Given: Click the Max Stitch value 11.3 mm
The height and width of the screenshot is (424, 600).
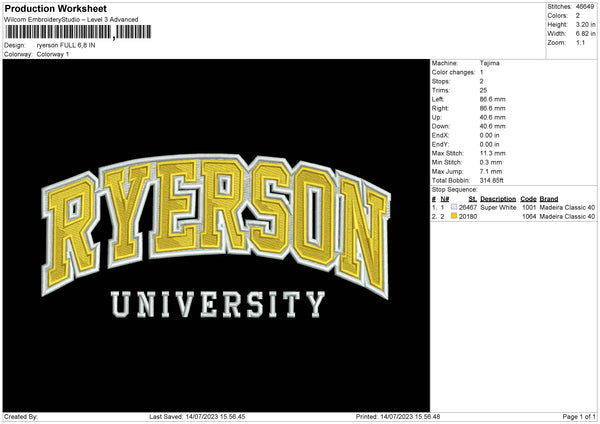Looking at the screenshot, I should click(x=492, y=153).
